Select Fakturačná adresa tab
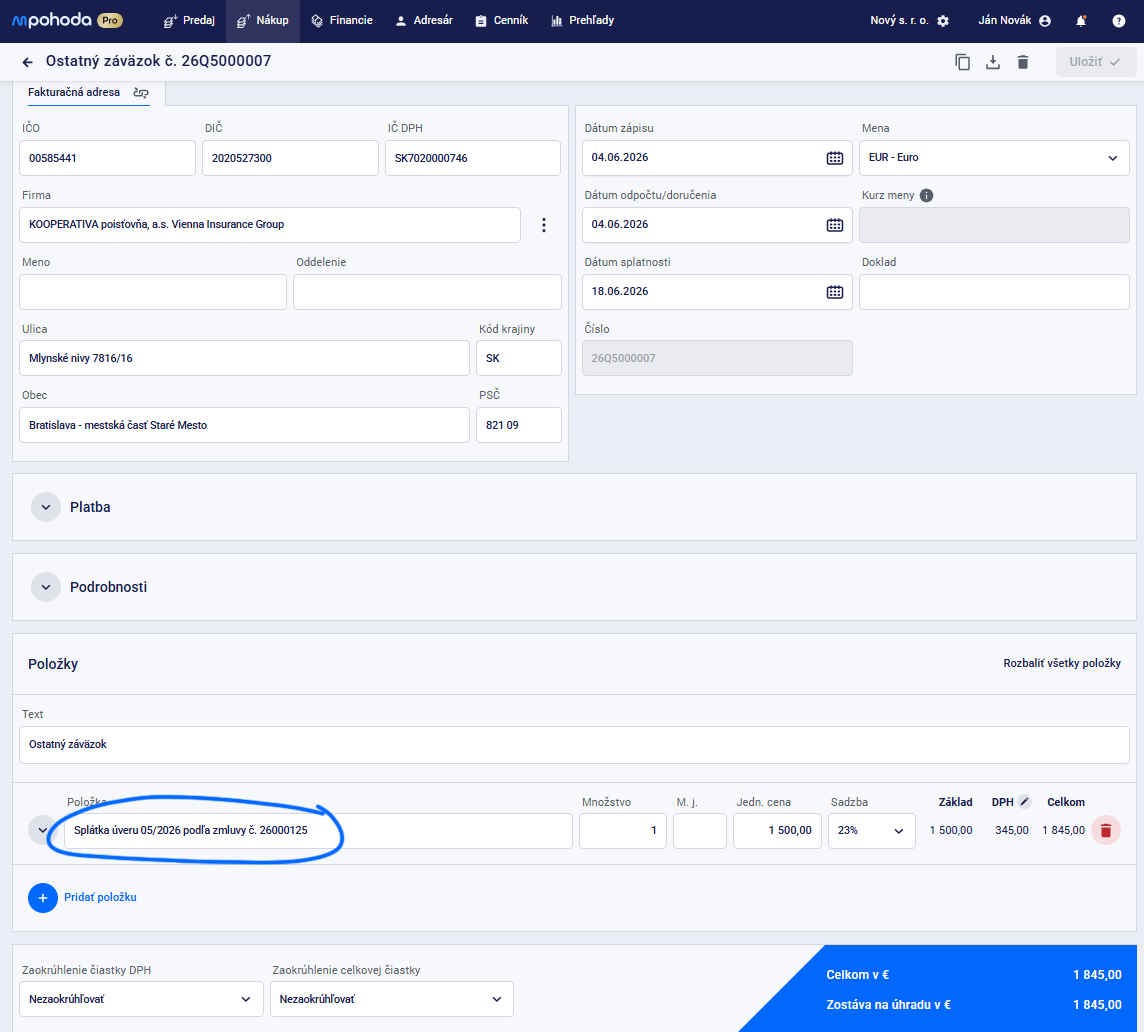1144x1032 pixels. (88, 93)
